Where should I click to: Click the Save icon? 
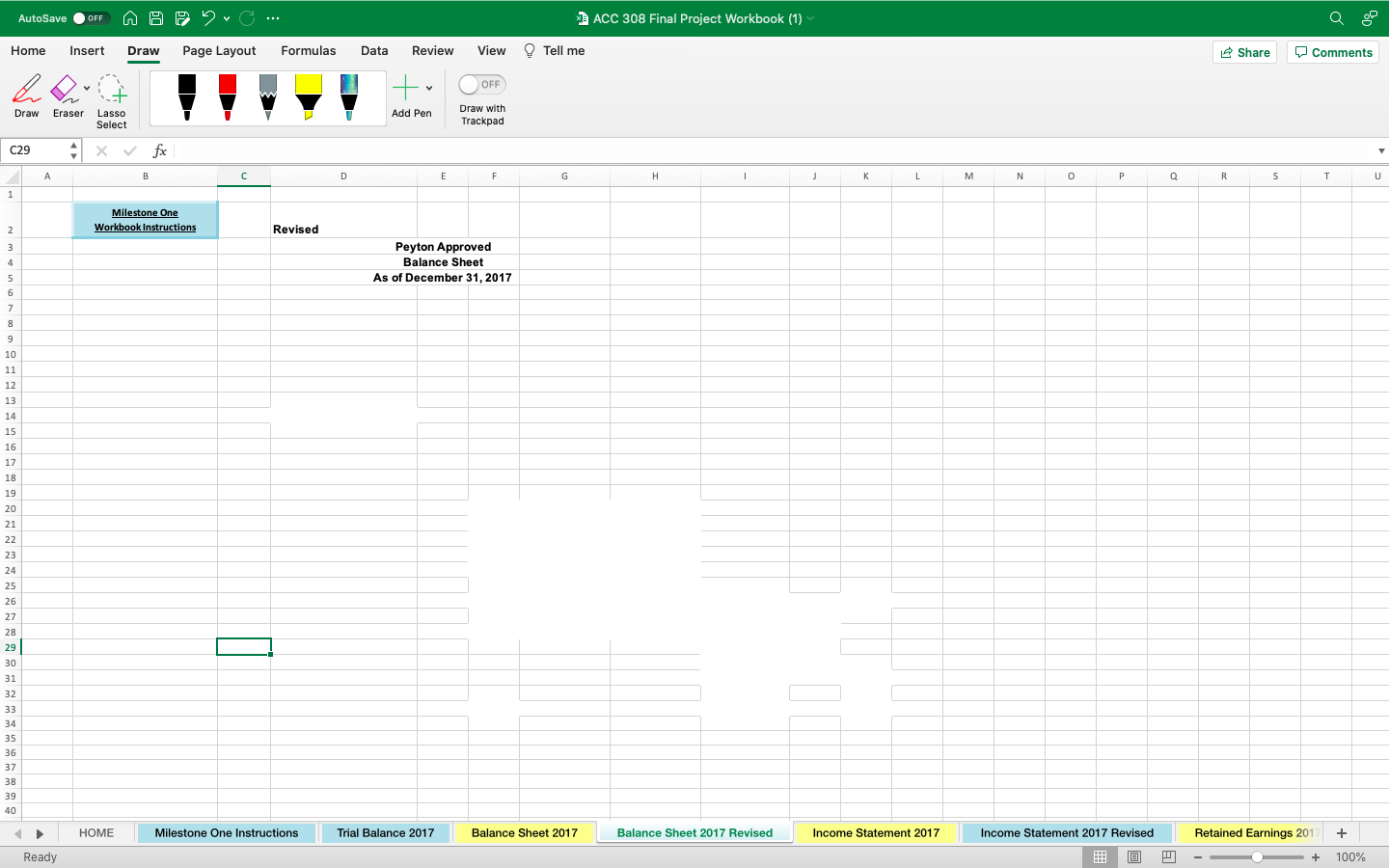(x=155, y=17)
